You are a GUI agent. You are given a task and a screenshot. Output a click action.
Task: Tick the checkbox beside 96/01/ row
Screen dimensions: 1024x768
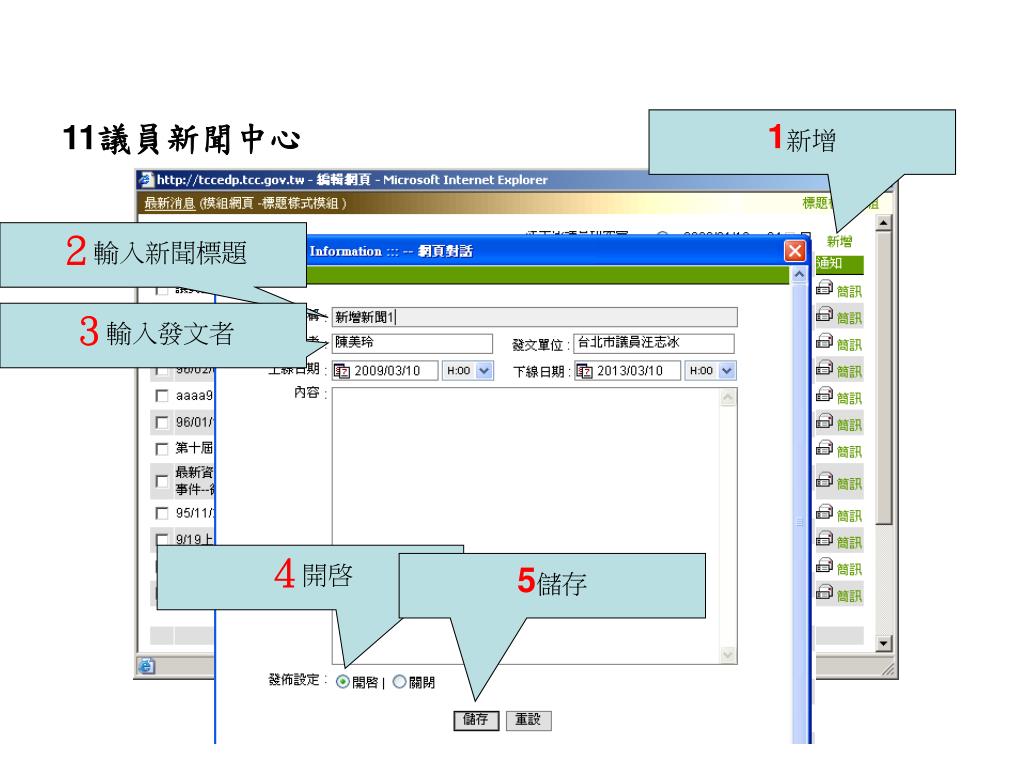coord(161,423)
